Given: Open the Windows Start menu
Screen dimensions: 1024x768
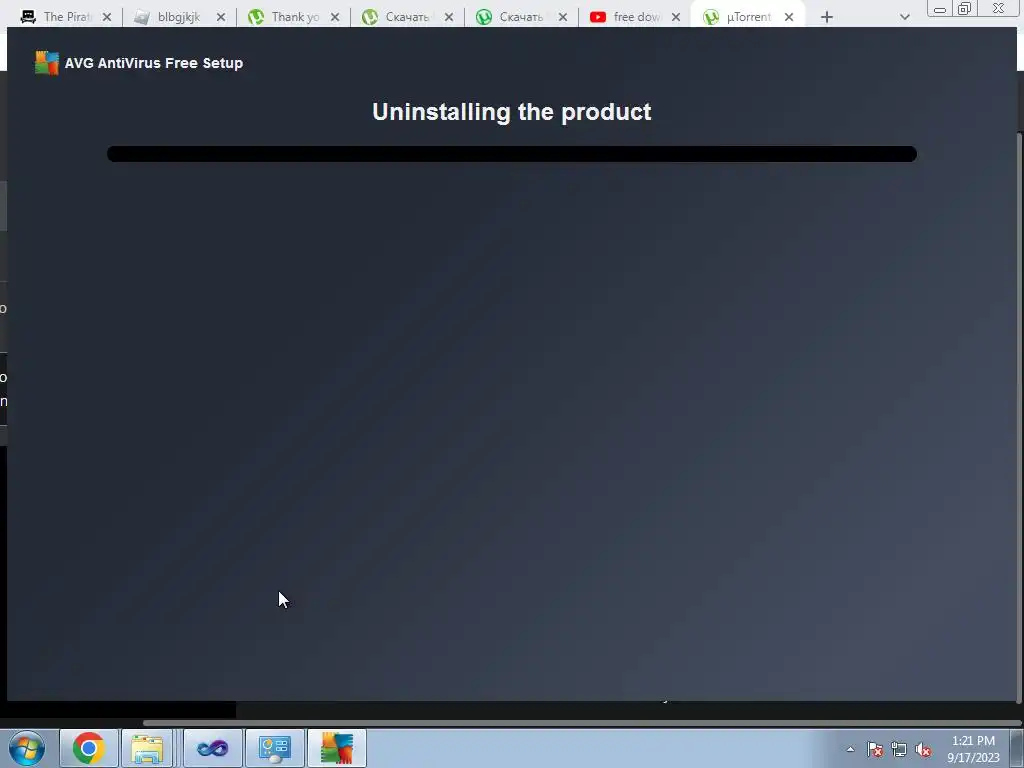Looking at the screenshot, I should (27, 748).
